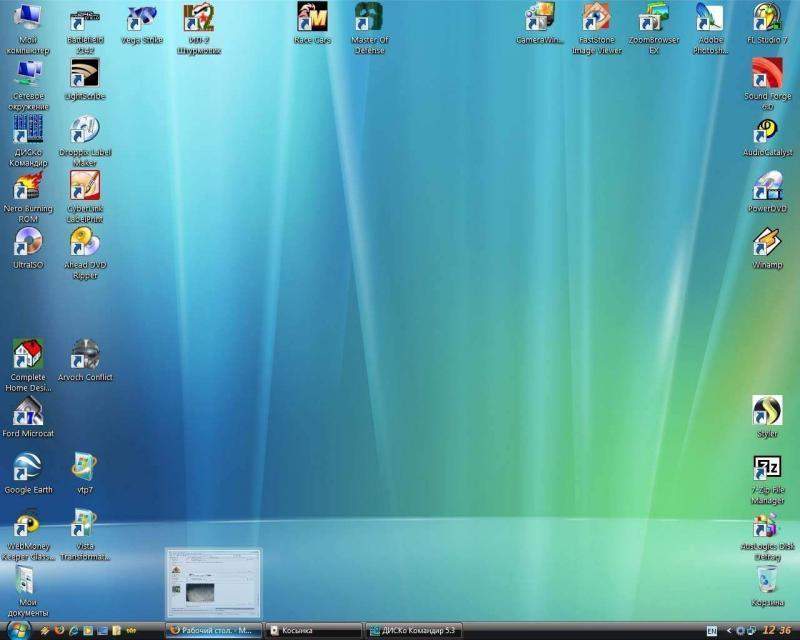
Task: Click the EN language indicator
Action: (711, 631)
